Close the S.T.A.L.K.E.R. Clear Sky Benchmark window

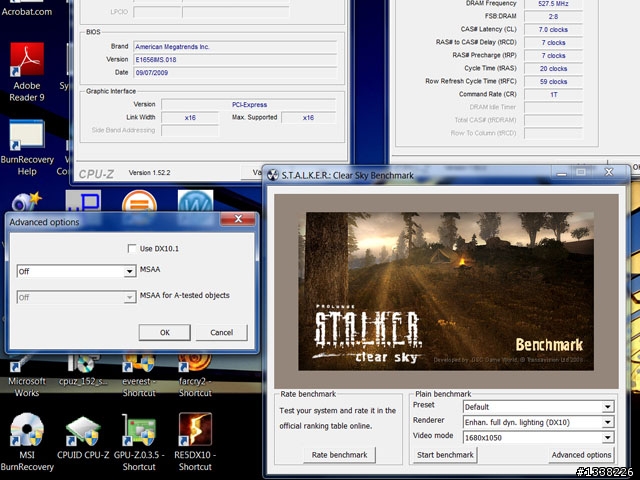pyautogui.click(x=609, y=172)
